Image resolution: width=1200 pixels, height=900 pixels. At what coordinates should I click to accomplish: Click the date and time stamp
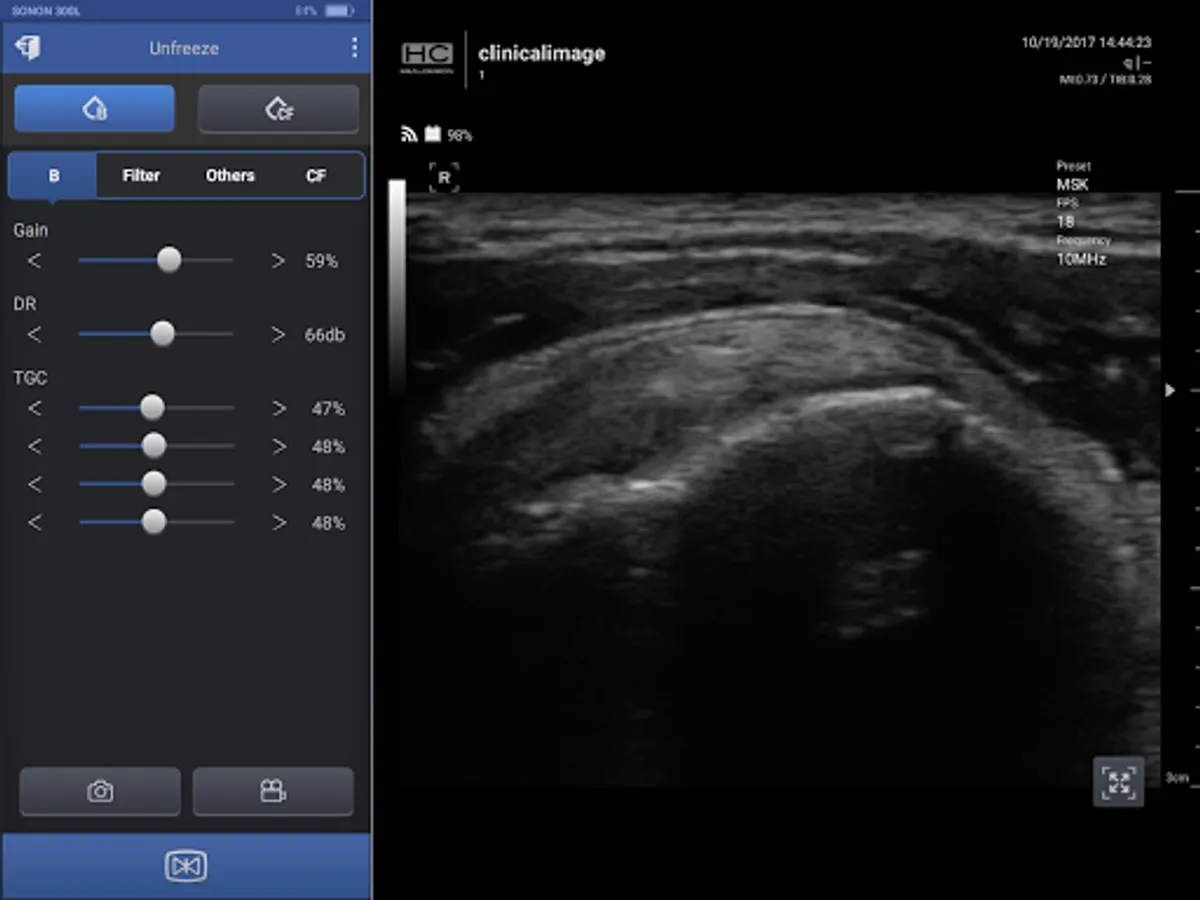[1086, 43]
